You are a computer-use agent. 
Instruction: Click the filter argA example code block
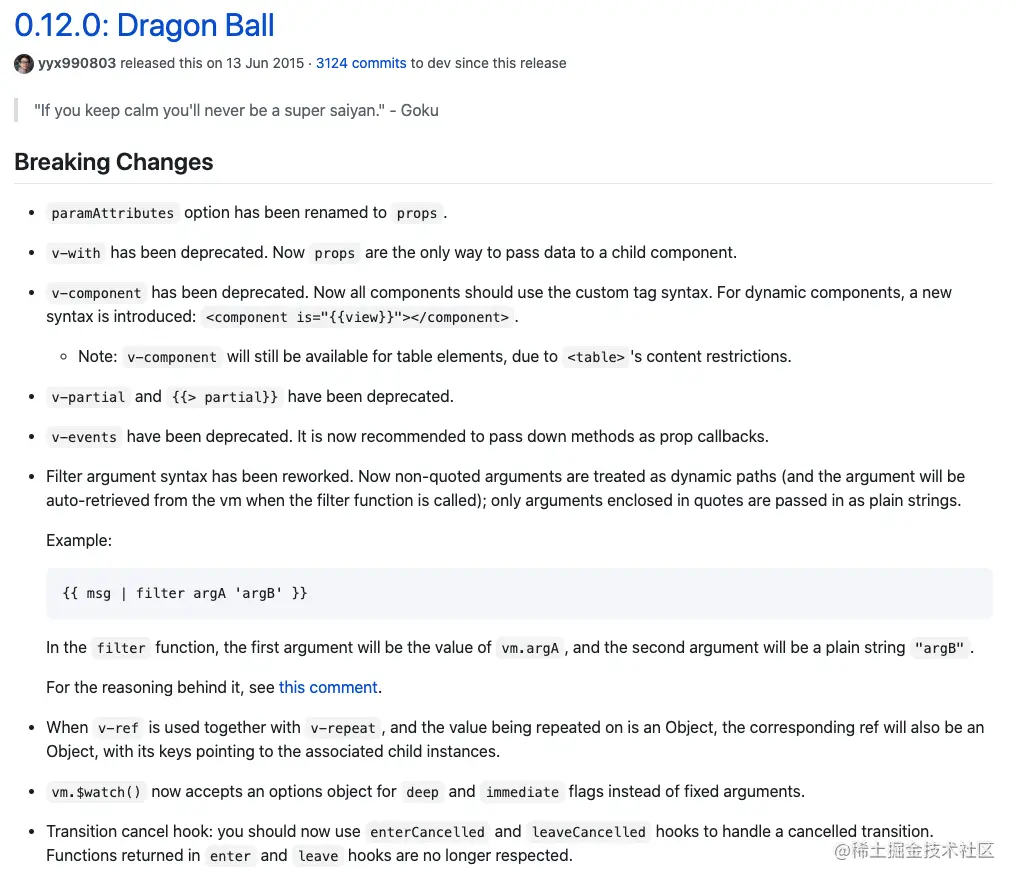(x=519, y=593)
